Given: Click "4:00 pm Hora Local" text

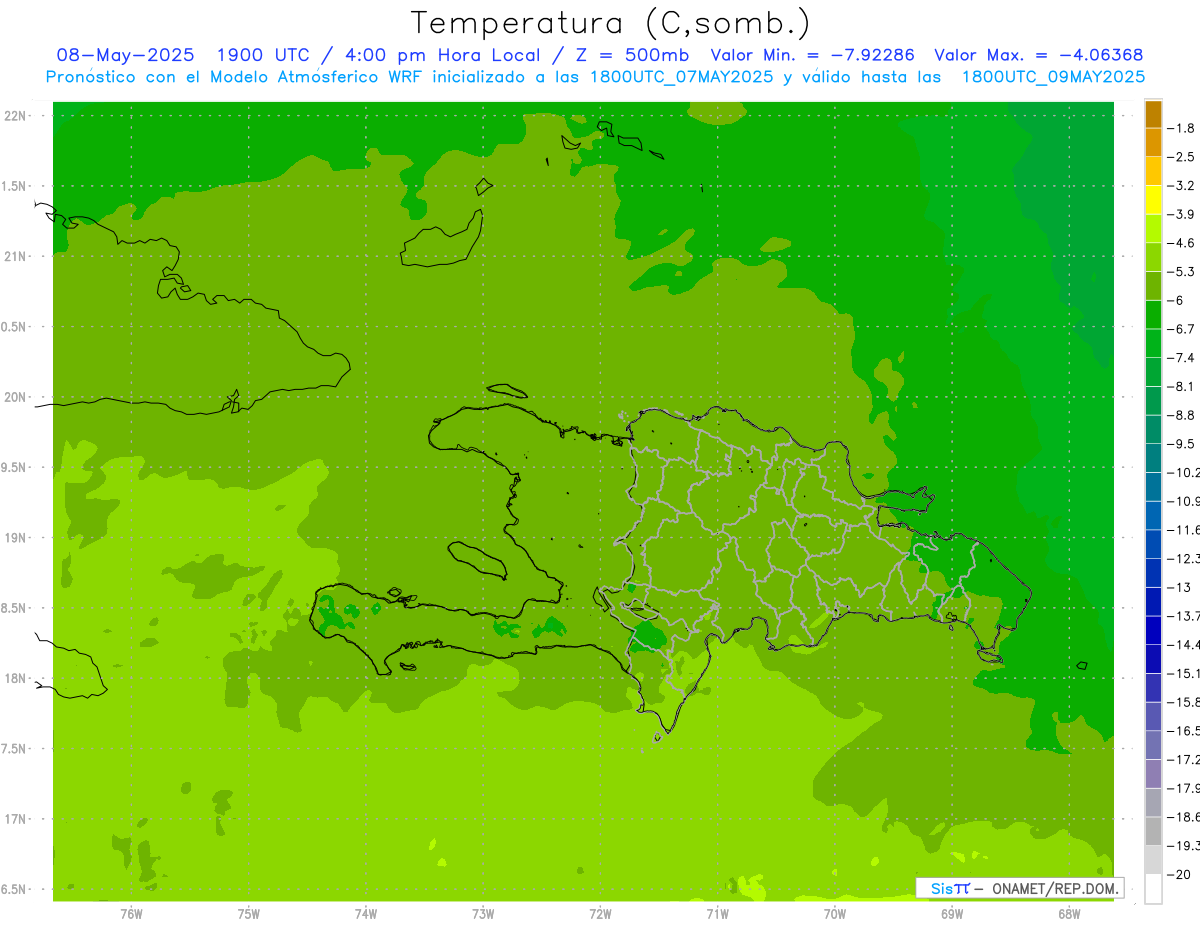Looking at the screenshot, I should [442, 55].
